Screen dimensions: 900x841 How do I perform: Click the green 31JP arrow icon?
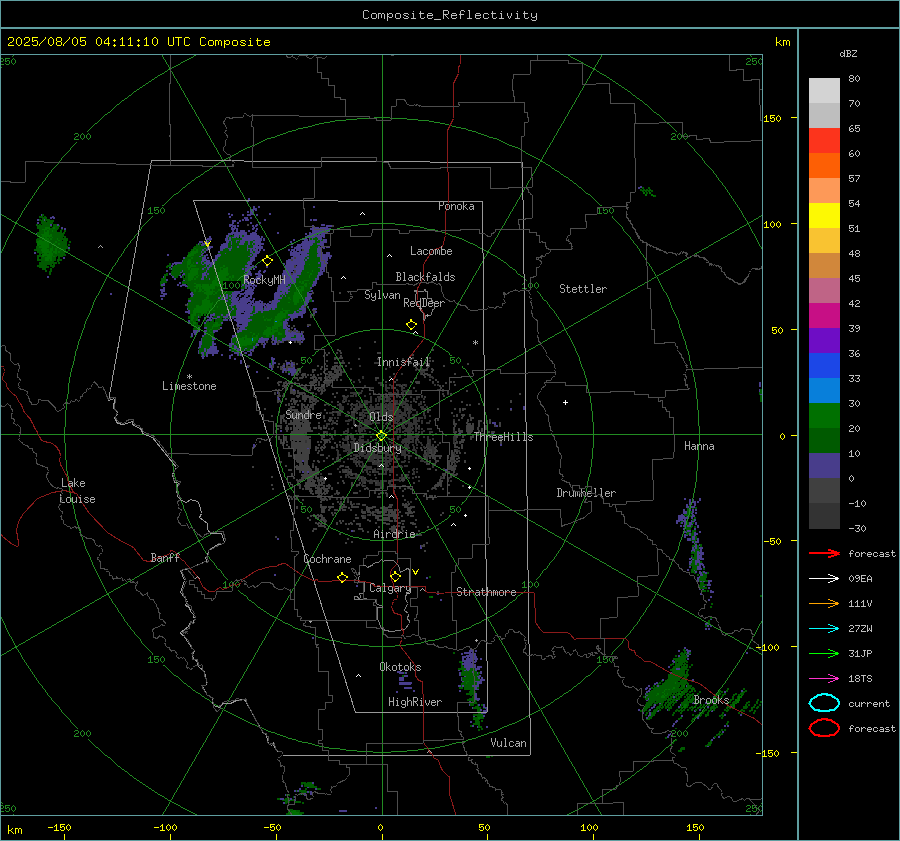(824, 653)
